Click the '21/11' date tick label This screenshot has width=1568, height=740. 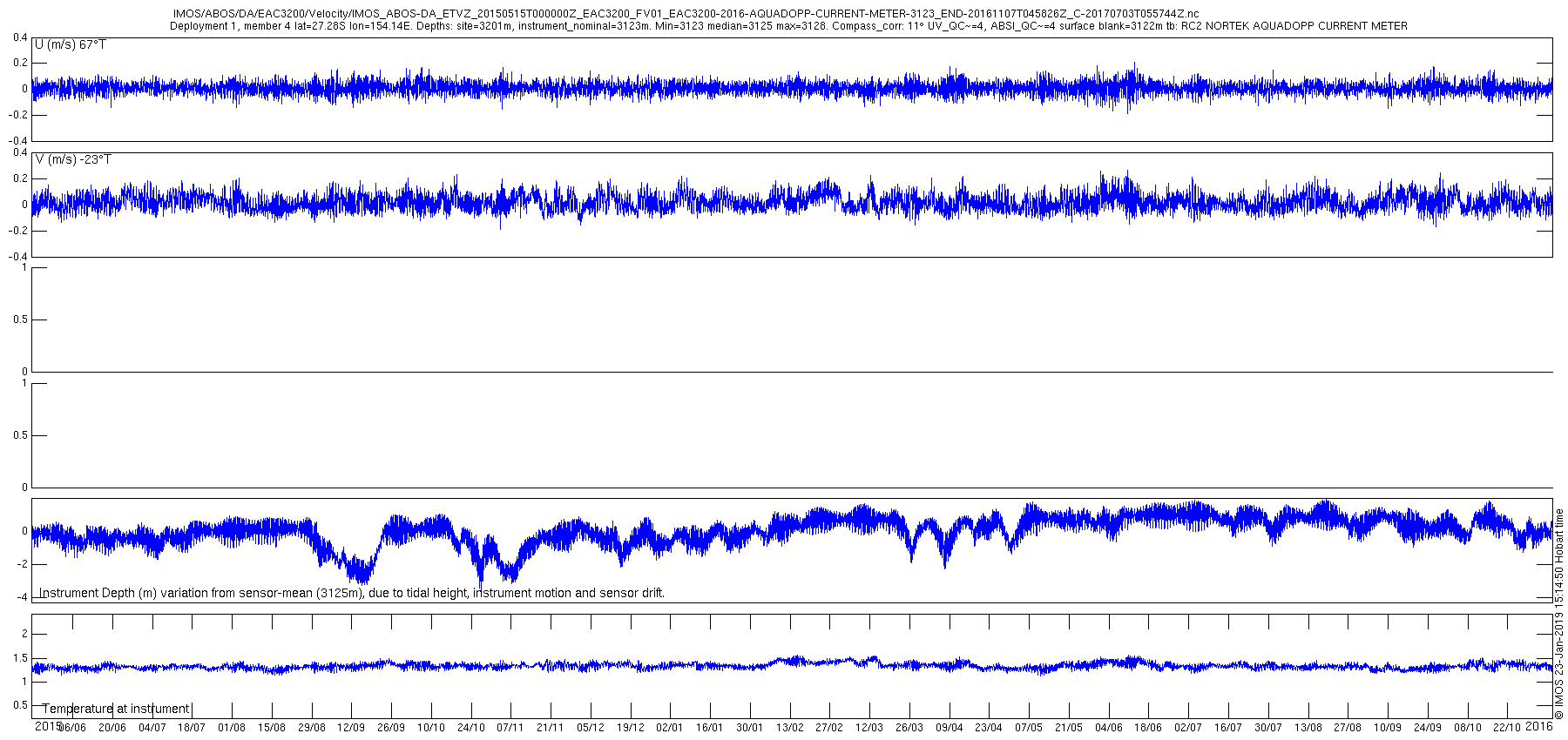(551, 728)
